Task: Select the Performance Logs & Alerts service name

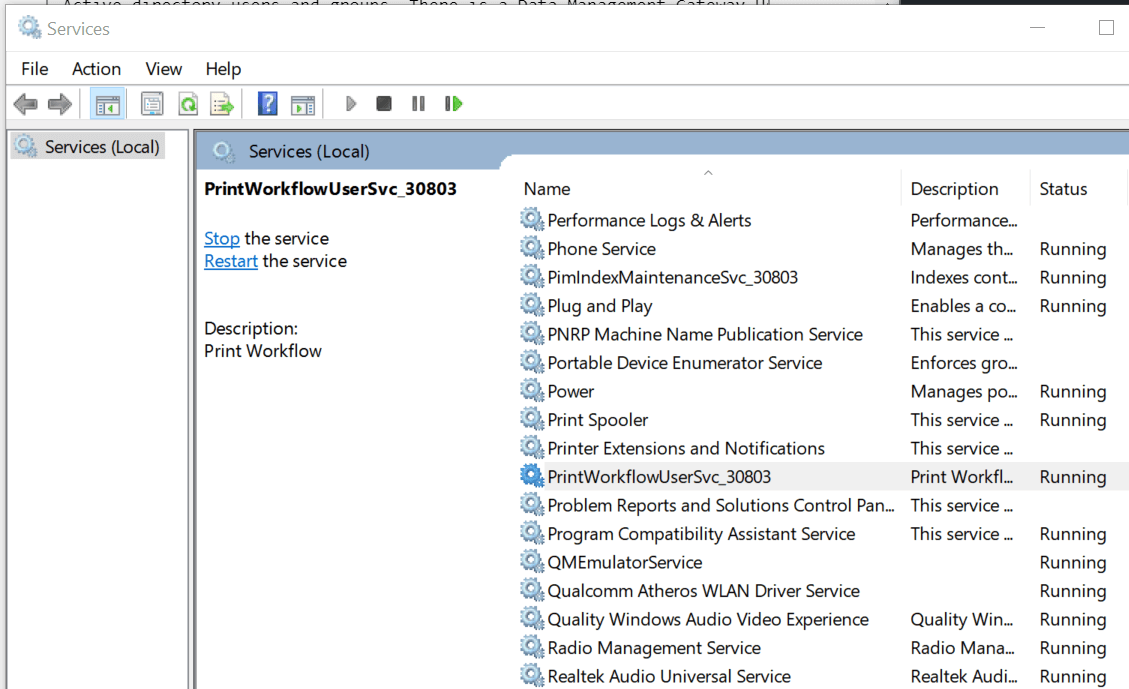Action: (x=649, y=220)
